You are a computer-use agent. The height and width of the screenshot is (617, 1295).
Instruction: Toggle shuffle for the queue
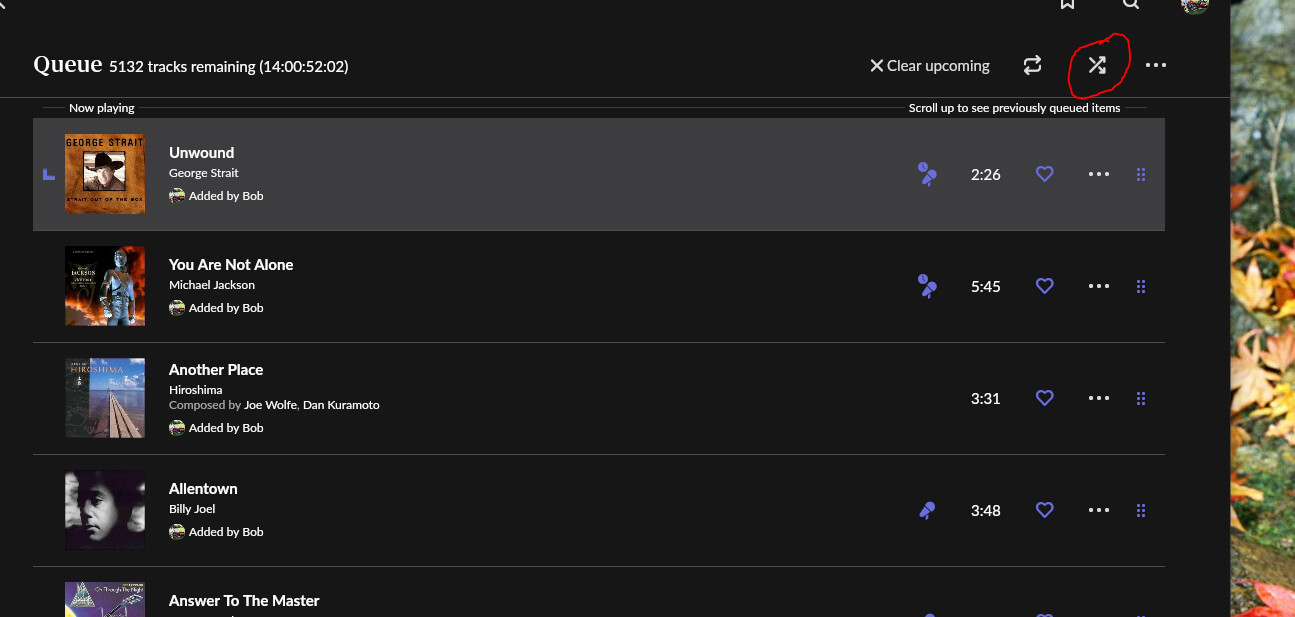click(x=1097, y=65)
